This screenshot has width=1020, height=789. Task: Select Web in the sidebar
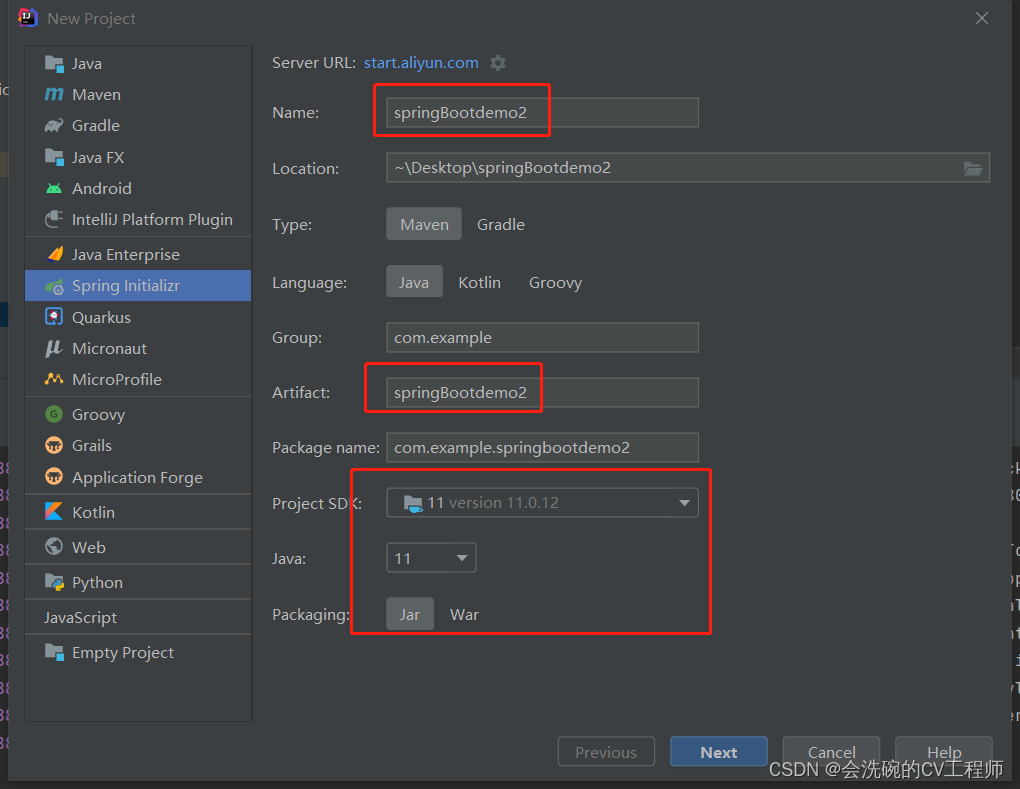(x=138, y=547)
